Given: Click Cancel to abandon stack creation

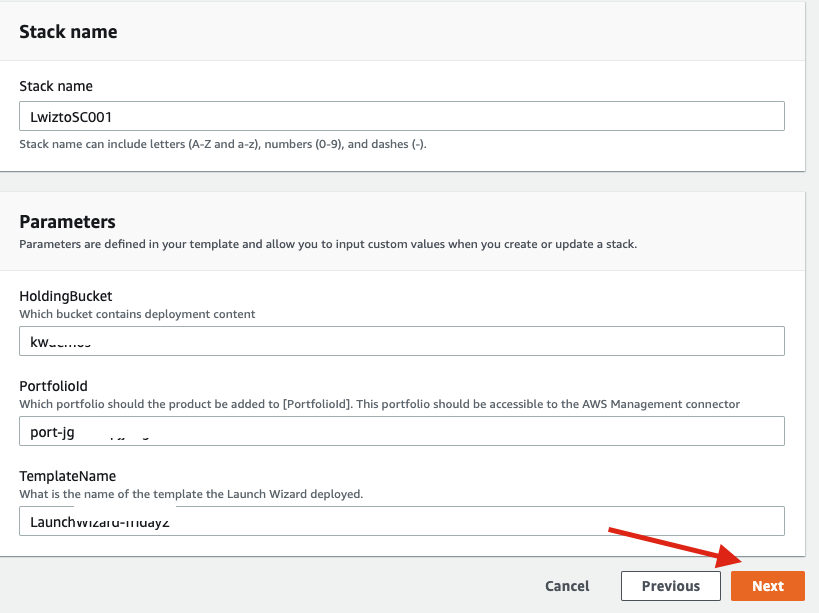Looking at the screenshot, I should click(566, 586).
